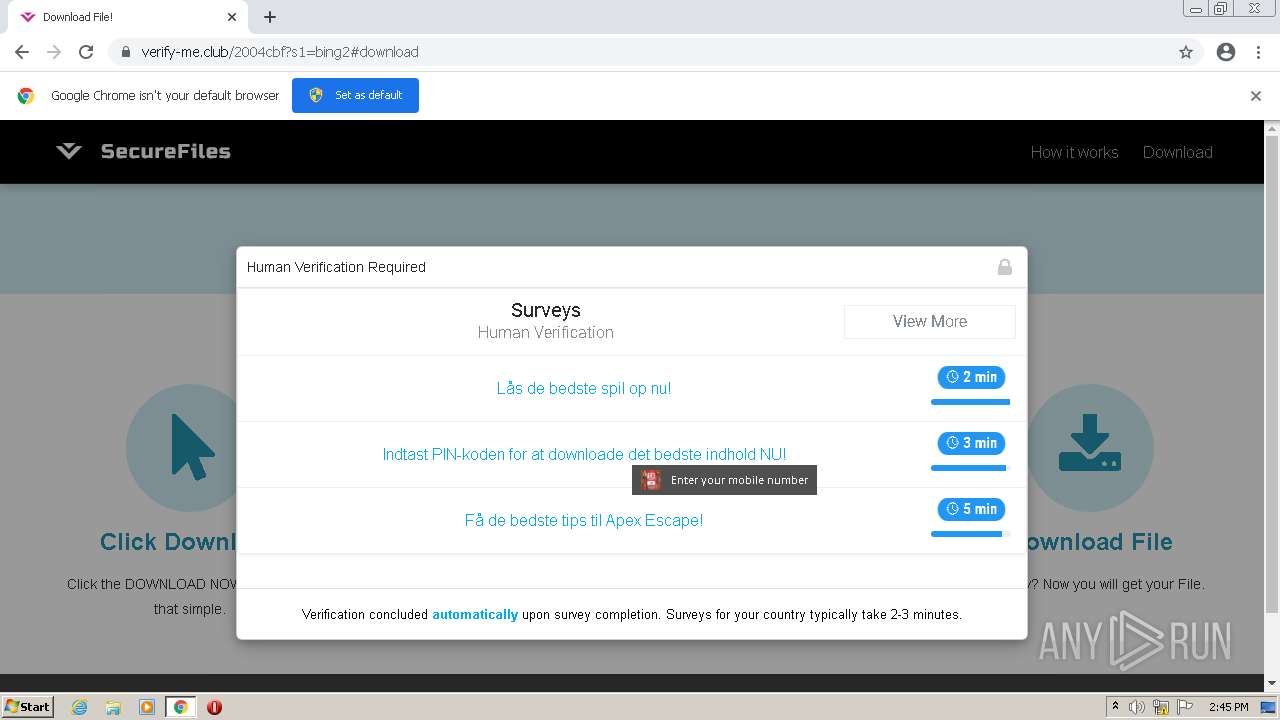
Task: Open File Explorer folder taskbar icon
Action: point(113,707)
